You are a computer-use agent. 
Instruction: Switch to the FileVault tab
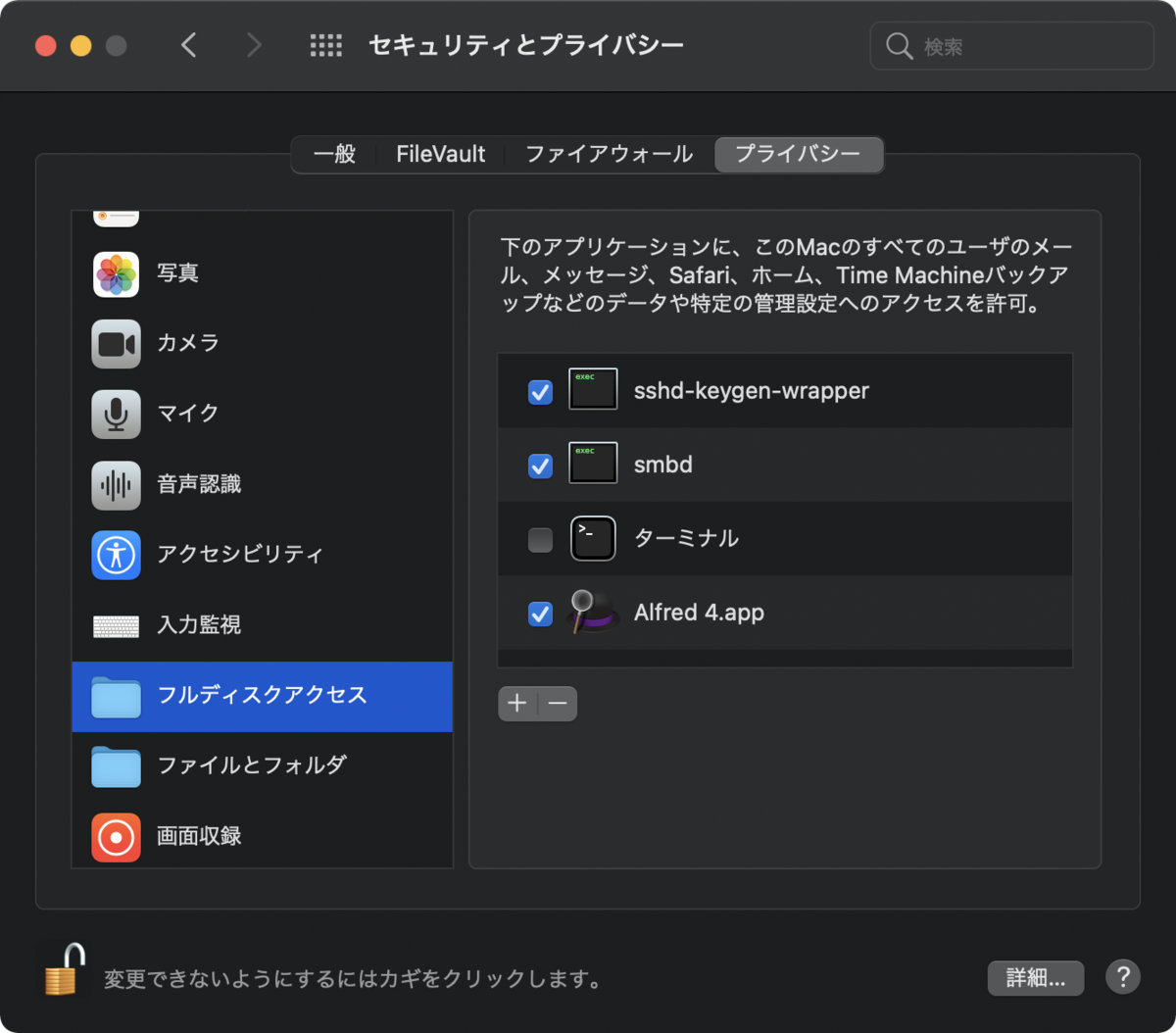point(439,154)
